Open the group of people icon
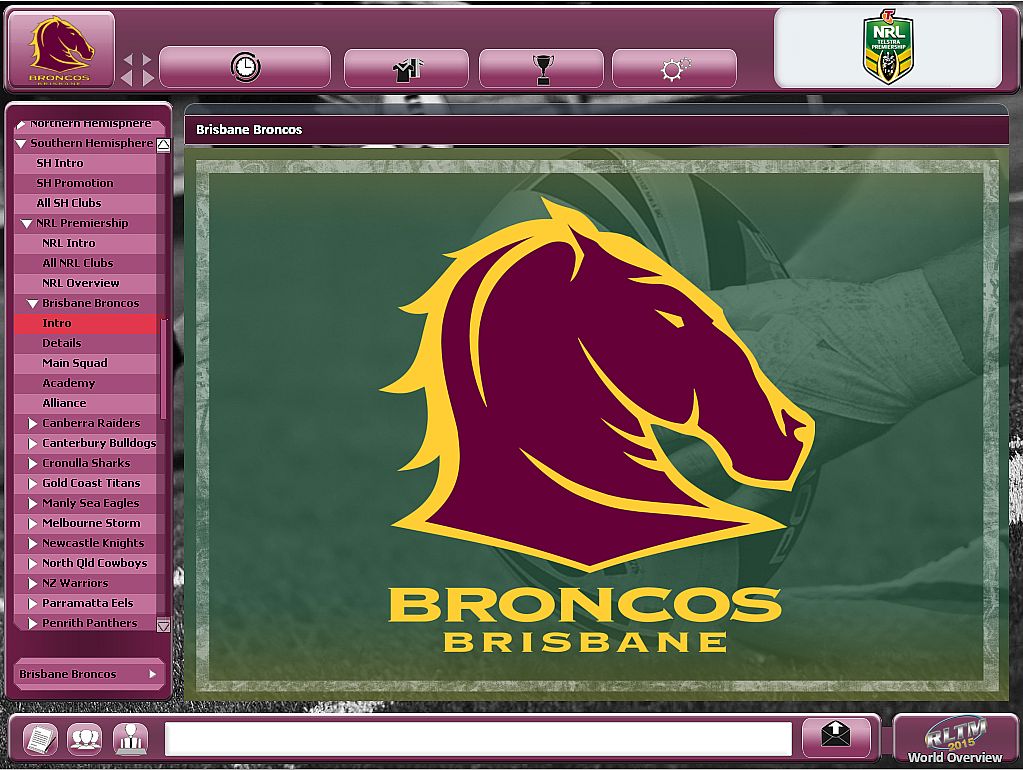This screenshot has height=770, width=1023. point(85,739)
